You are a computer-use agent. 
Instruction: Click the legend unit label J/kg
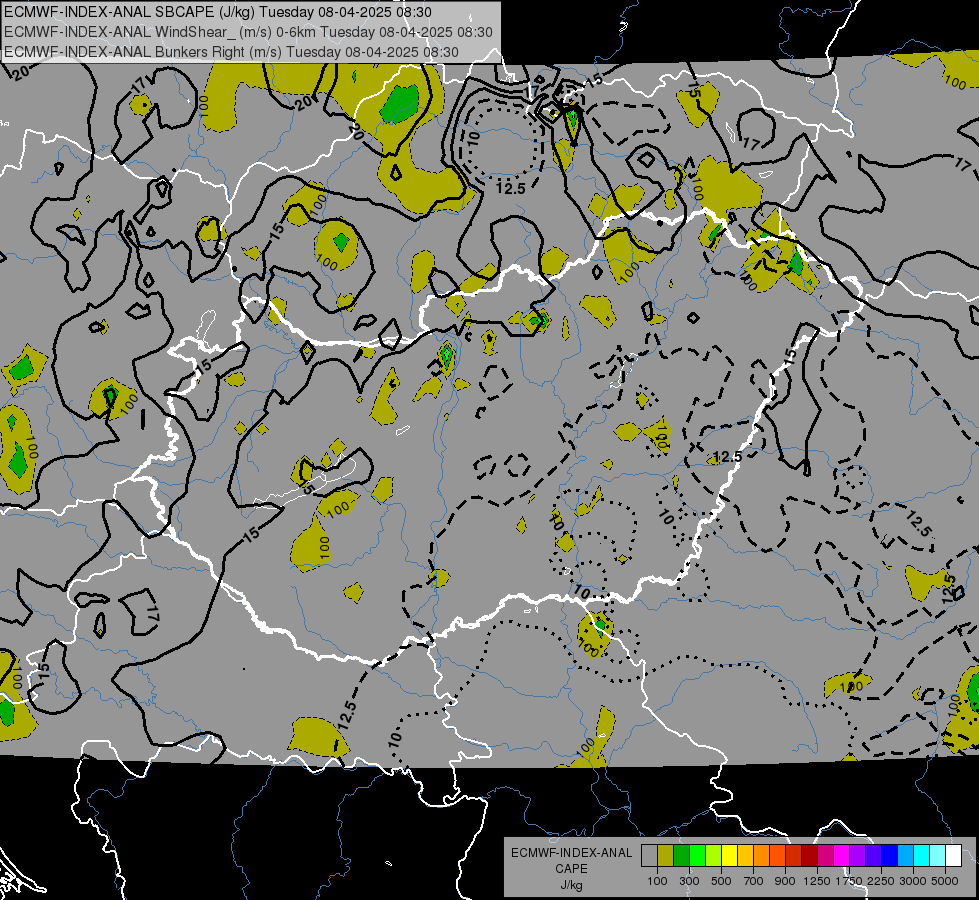(x=571, y=885)
